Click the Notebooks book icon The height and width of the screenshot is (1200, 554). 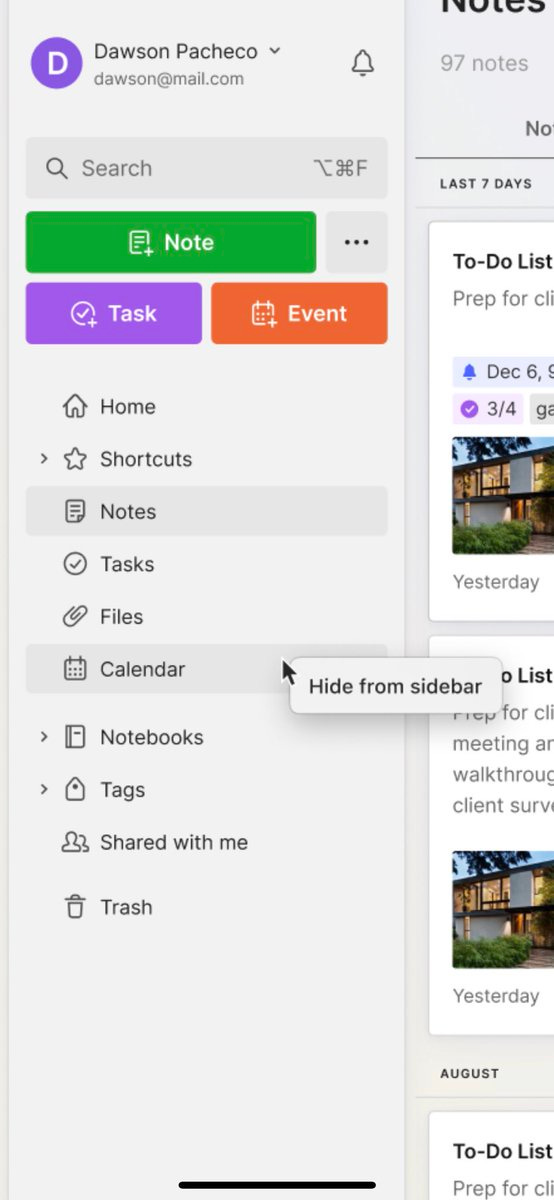(75, 737)
